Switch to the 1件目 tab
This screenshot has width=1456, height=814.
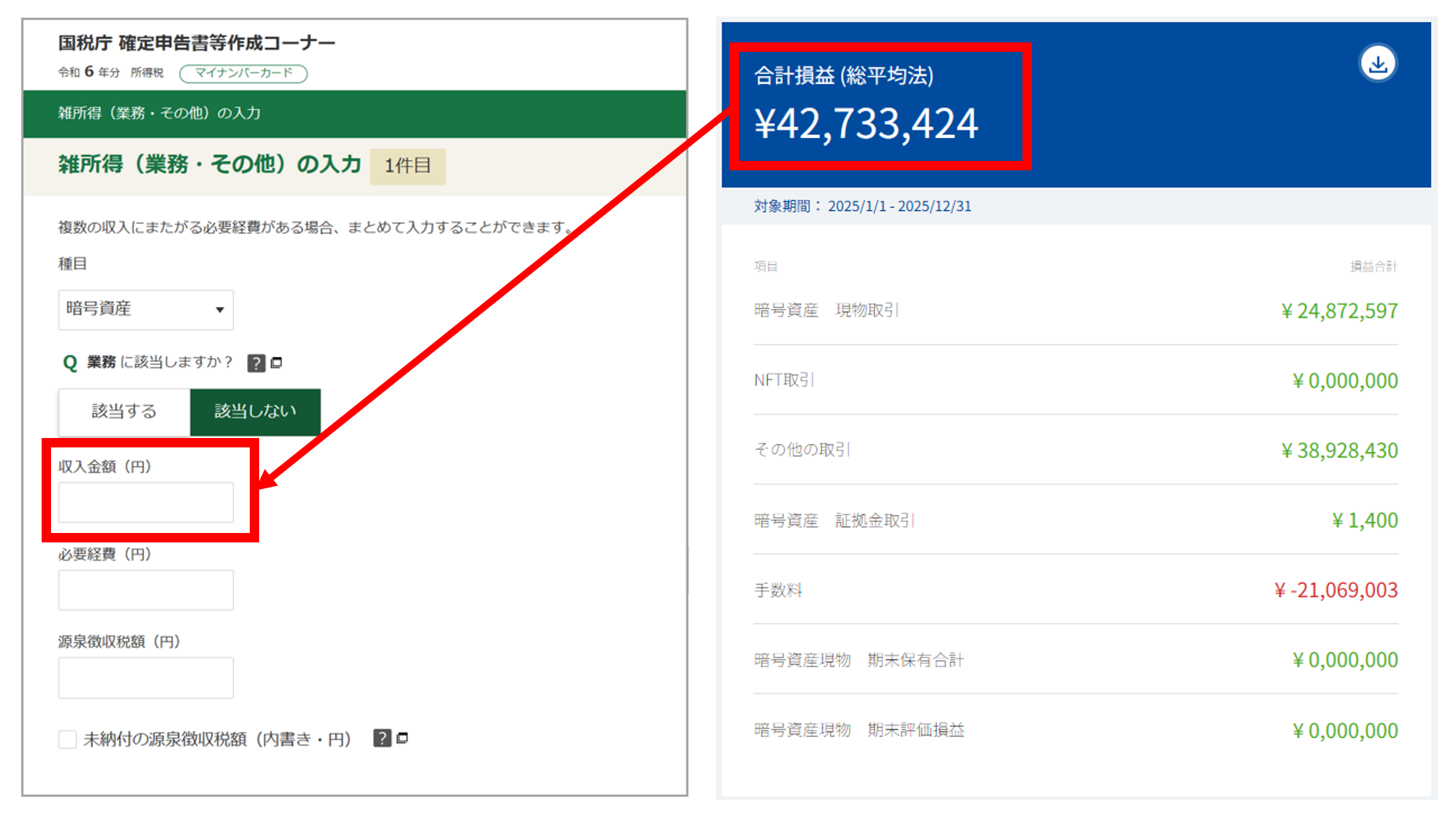[x=407, y=166]
